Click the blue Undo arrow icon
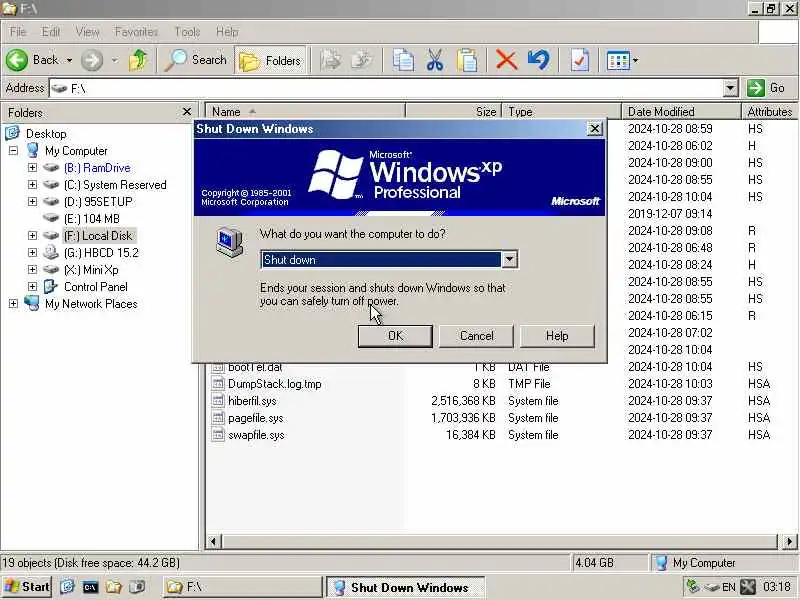This screenshot has height=600, width=800. pos(538,60)
